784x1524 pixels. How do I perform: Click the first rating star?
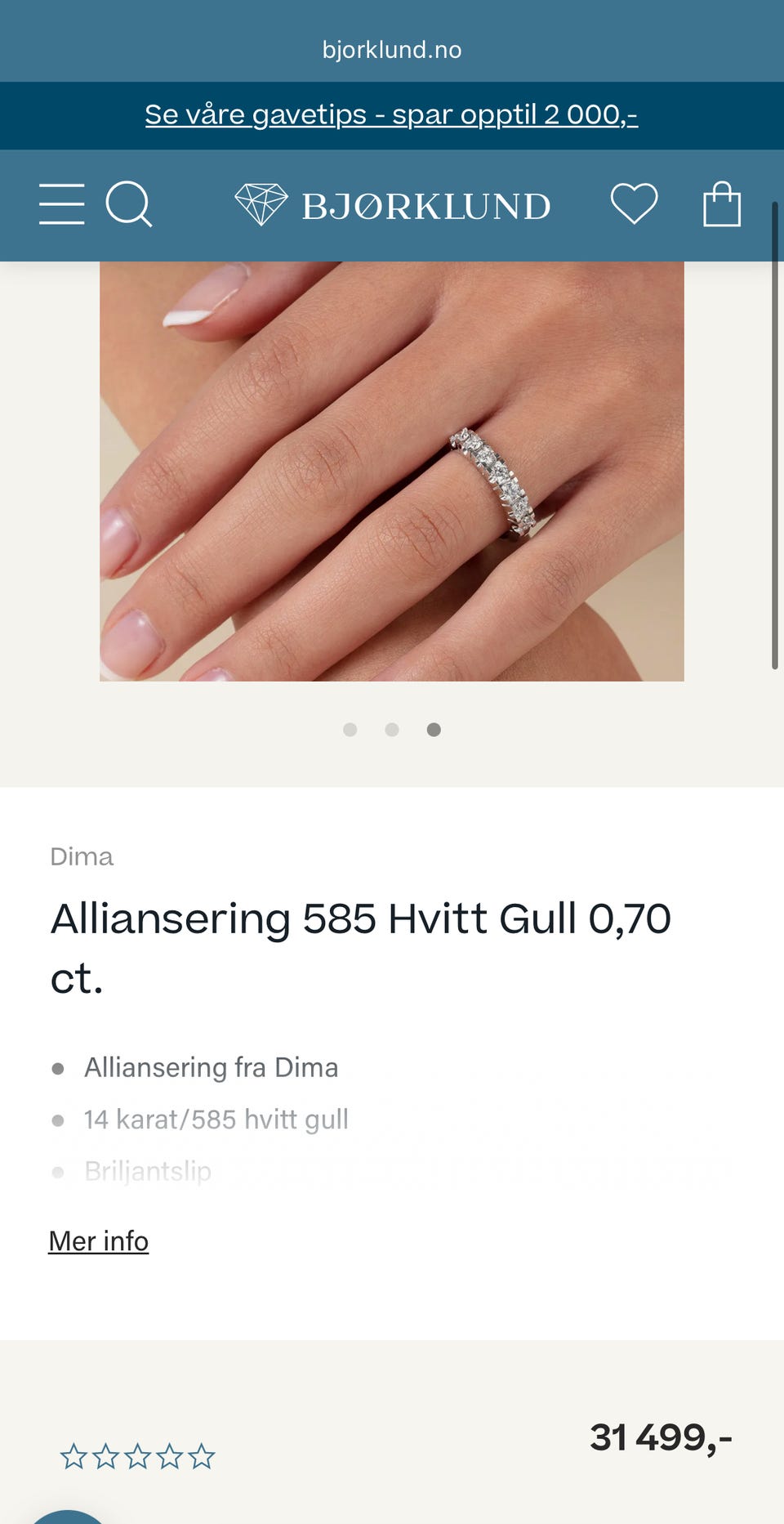pyautogui.click(x=73, y=1456)
